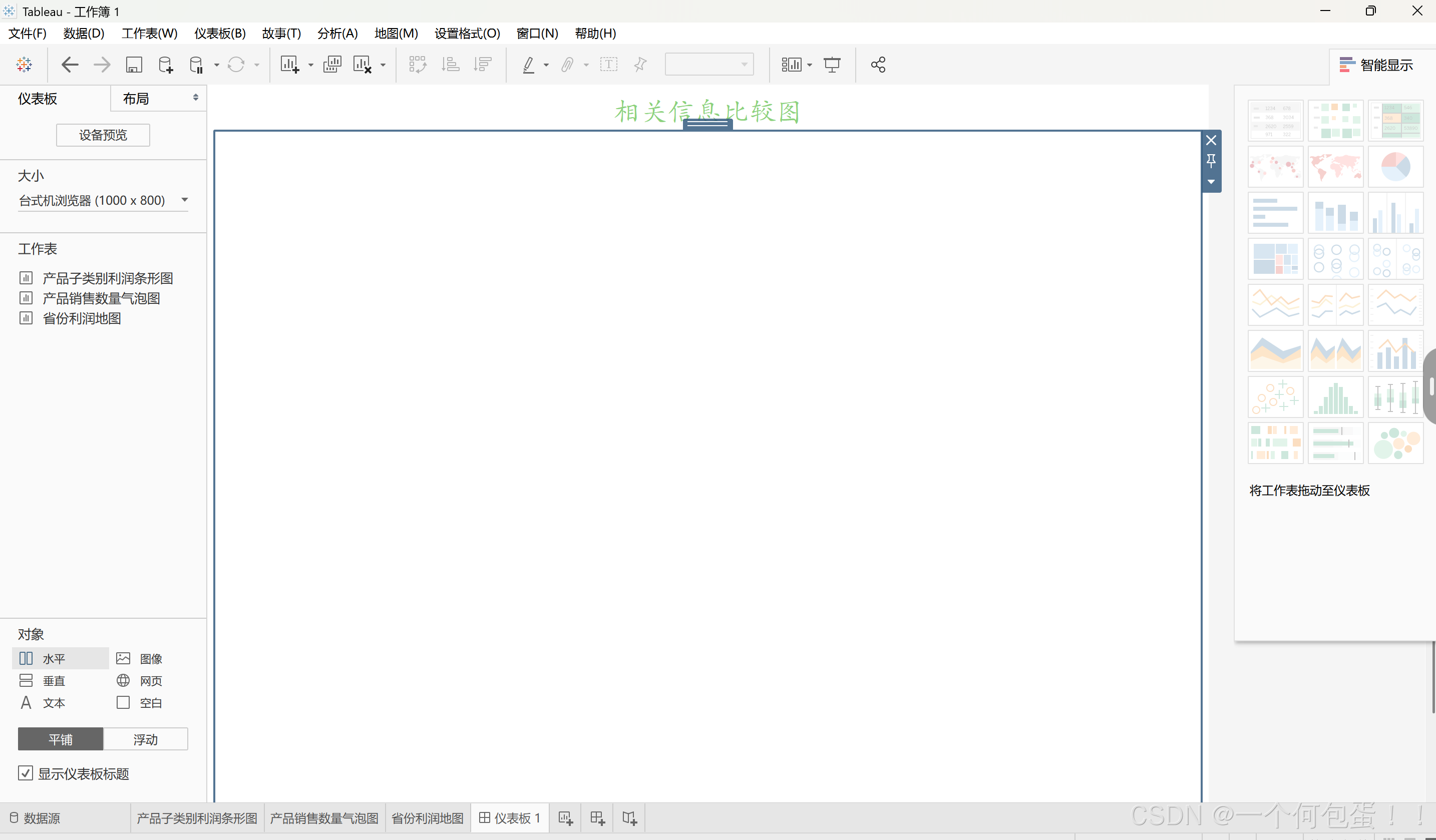Image resolution: width=1436 pixels, height=840 pixels.
Task: Open the Analysis menu
Action: 337,33
